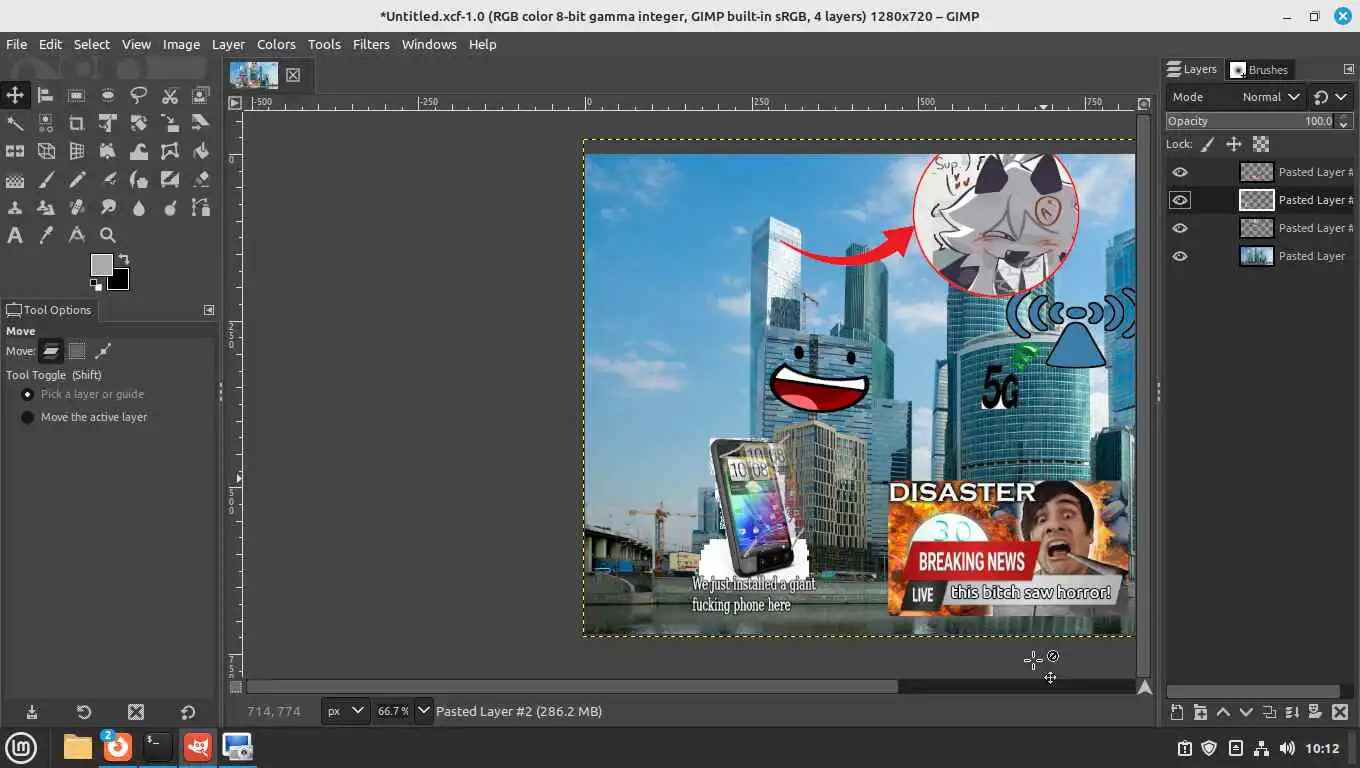This screenshot has width=1360, height=768.
Task: Switch to the Brushes tab
Action: (1259, 70)
